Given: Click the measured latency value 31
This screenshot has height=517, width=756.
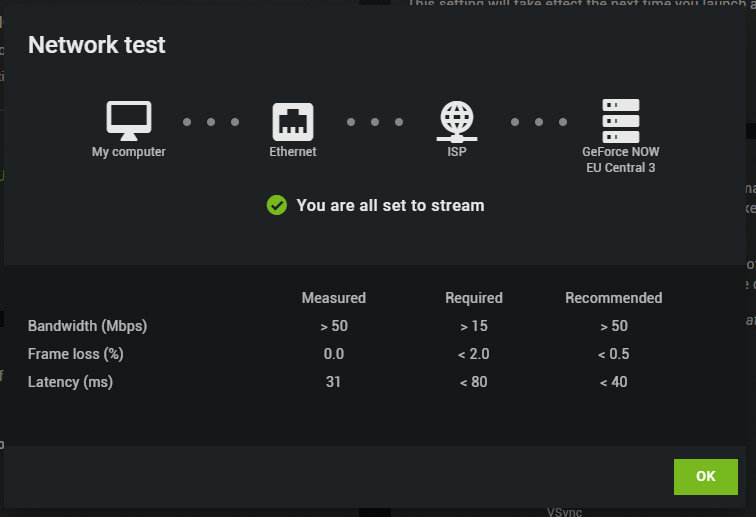Looking at the screenshot, I should point(333,382).
